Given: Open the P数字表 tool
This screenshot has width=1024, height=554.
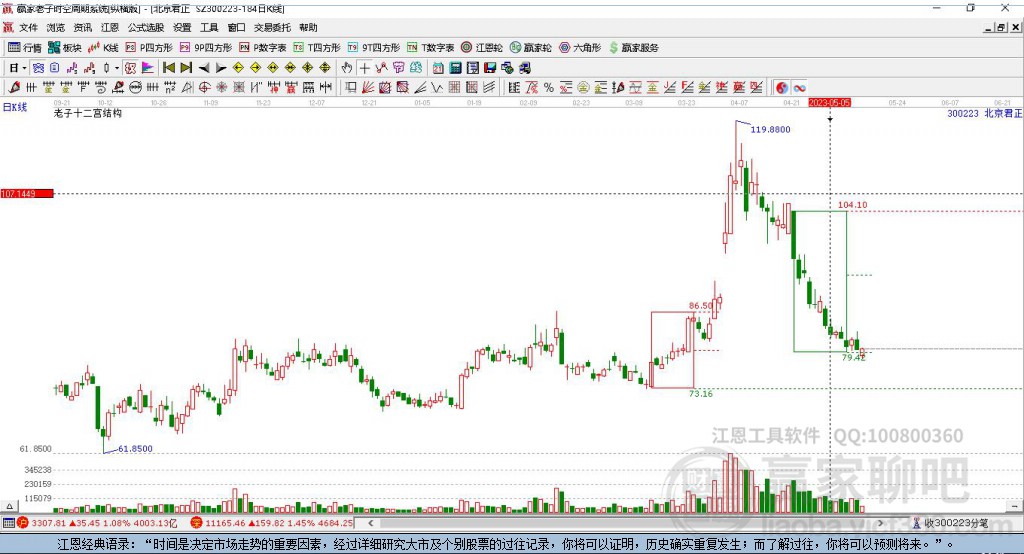Looking at the screenshot, I should pyautogui.click(x=263, y=48).
